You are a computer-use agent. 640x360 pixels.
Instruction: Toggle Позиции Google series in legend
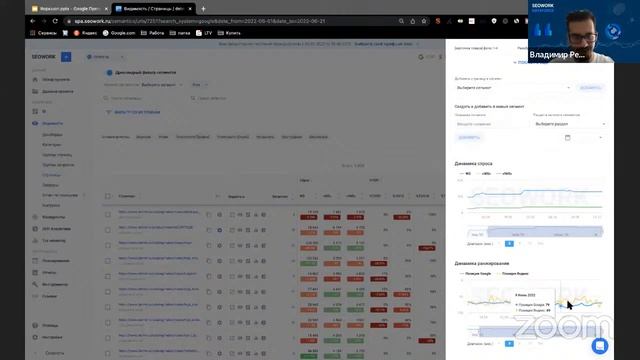[x=475, y=273]
